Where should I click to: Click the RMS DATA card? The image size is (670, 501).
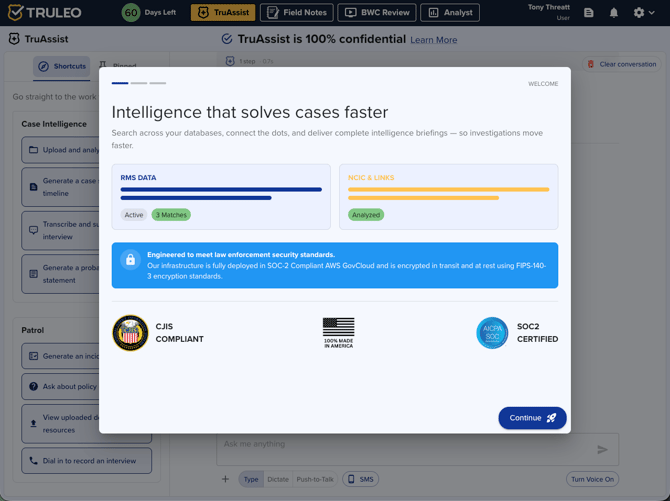(x=221, y=197)
